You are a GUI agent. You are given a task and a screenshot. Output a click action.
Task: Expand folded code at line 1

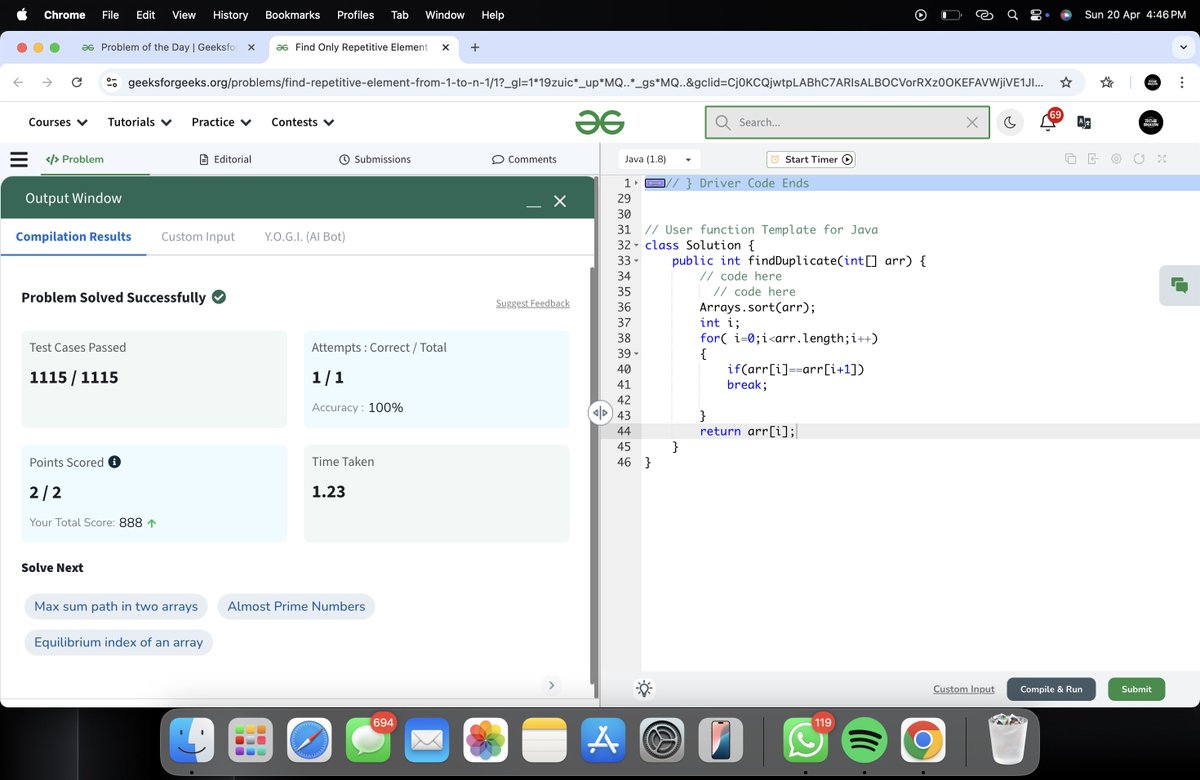pos(637,183)
